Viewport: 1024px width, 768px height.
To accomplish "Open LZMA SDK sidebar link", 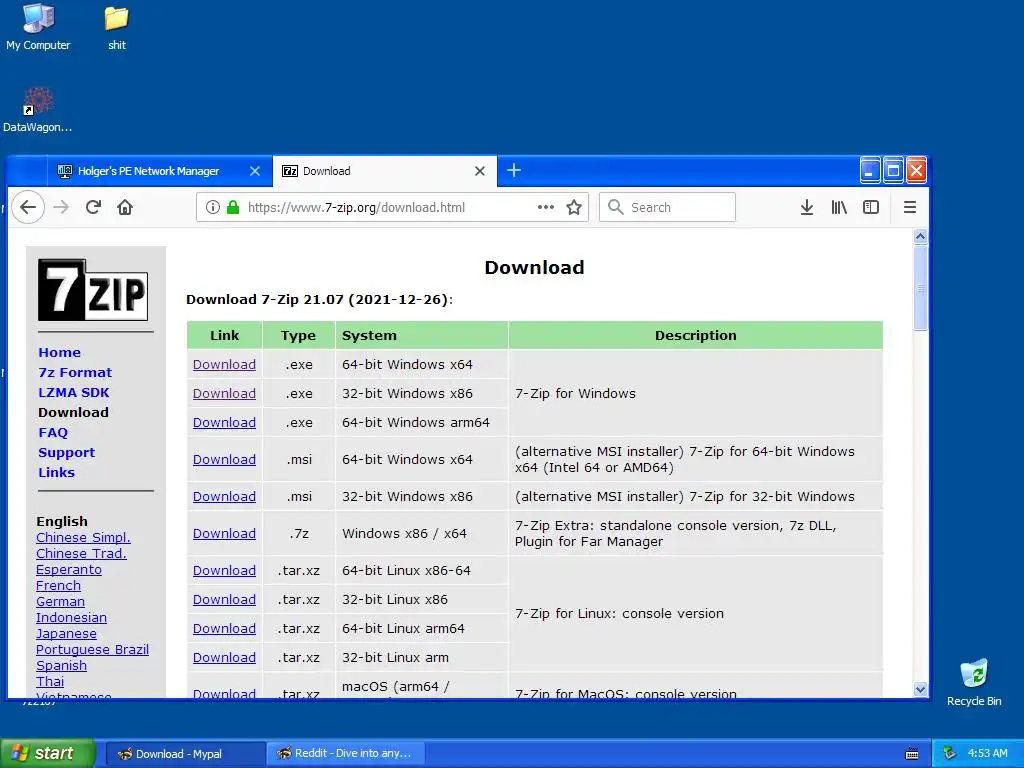I will coord(74,392).
